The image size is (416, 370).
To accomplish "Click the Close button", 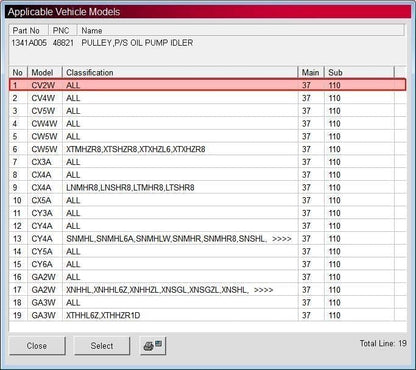I will click(37, 346).
